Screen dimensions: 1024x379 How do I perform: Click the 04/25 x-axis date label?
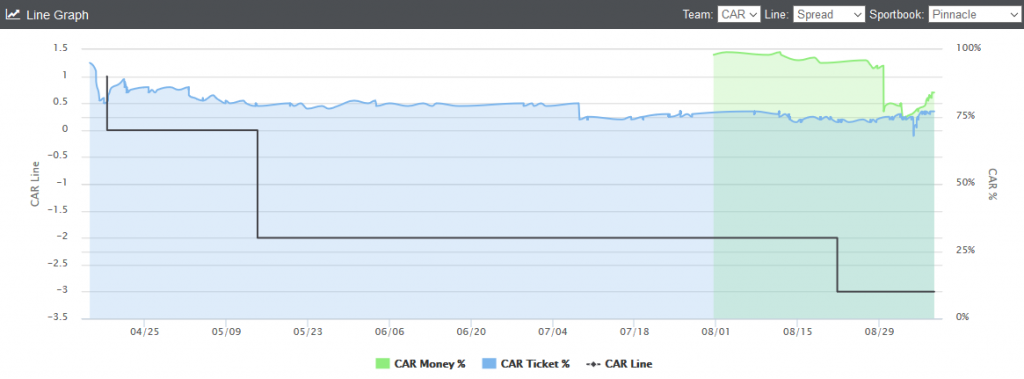pos(144,331)
